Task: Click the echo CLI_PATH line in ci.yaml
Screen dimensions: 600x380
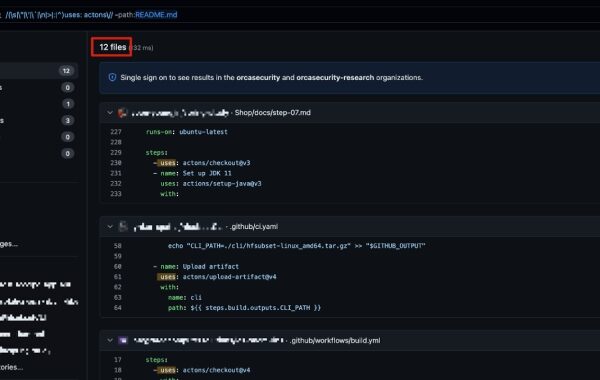Action: (x=297, y=246)
